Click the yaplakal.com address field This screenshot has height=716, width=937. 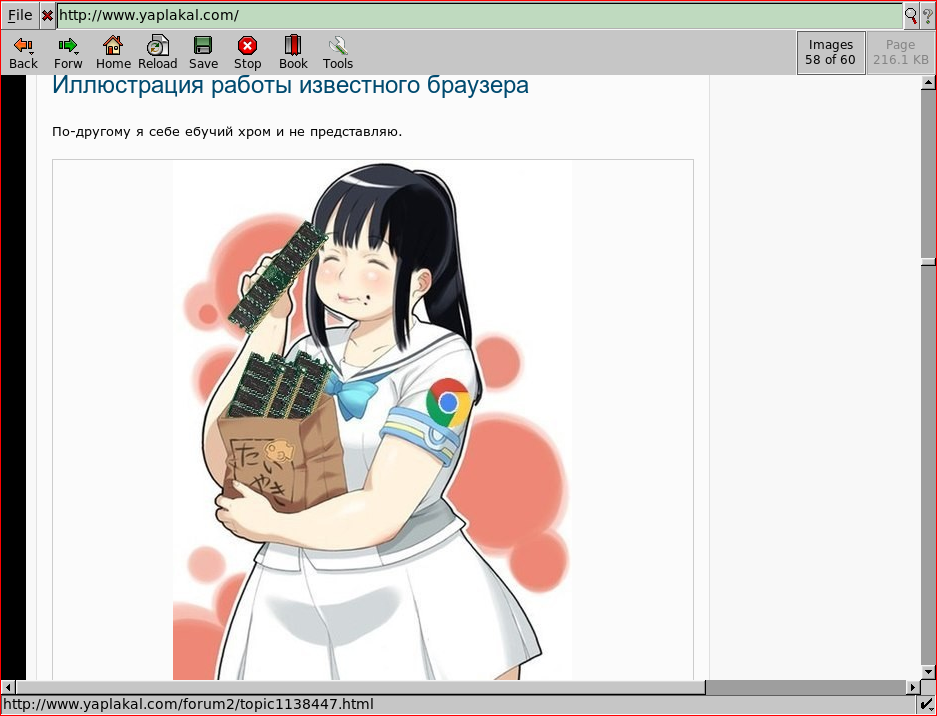[x=479, y=16]
